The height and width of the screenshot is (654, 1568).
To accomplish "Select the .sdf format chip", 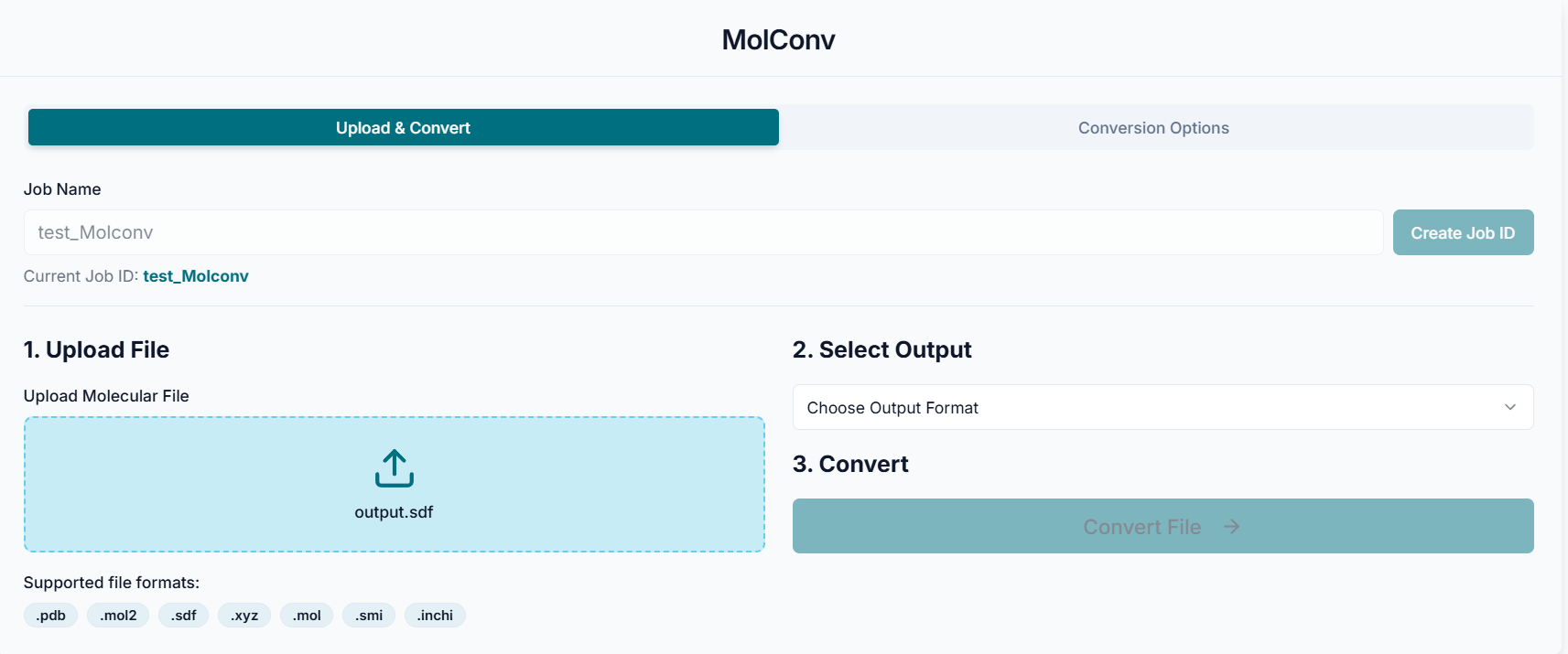I will 183,615.
